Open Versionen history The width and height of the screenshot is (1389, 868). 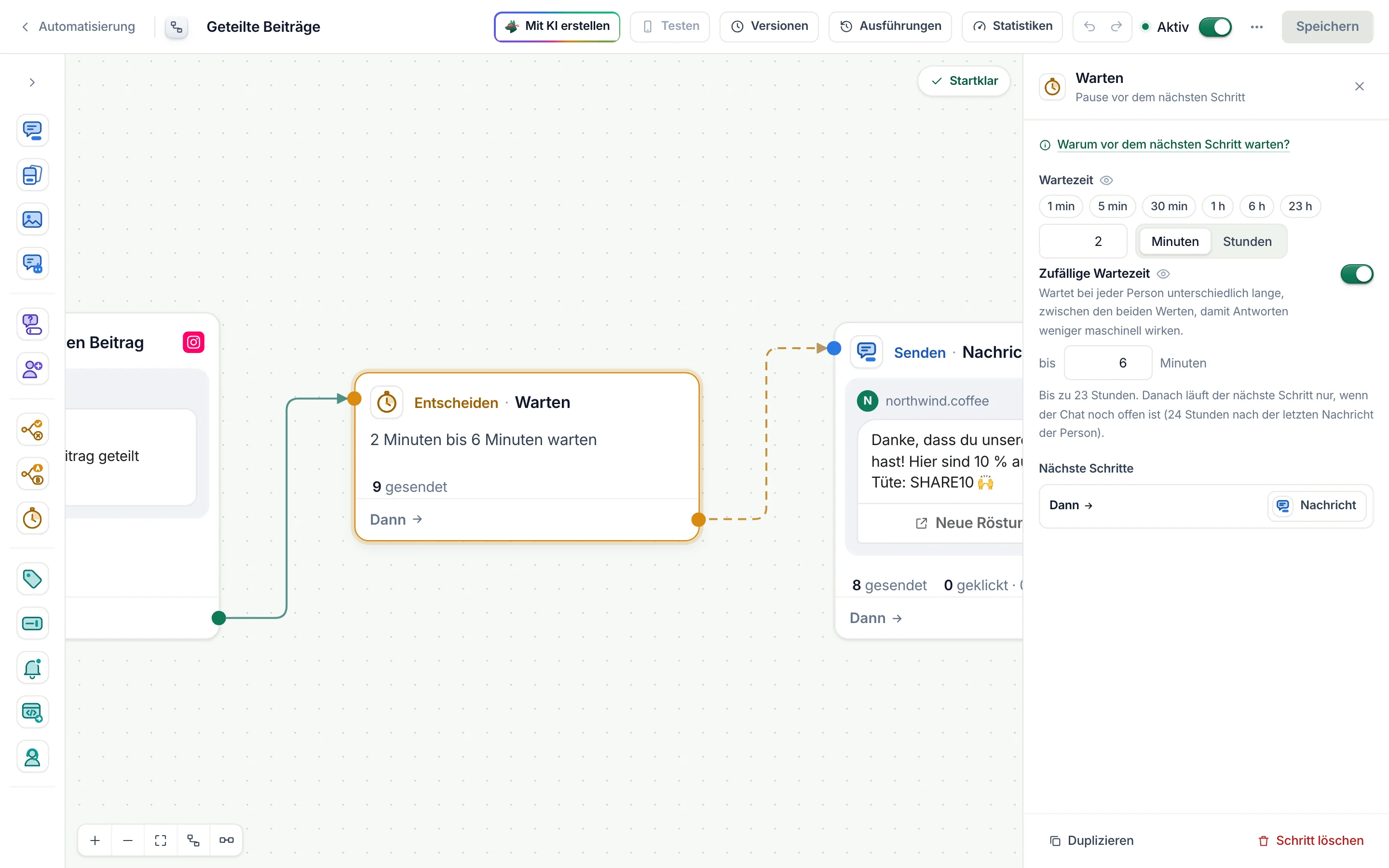coord(769,27)
